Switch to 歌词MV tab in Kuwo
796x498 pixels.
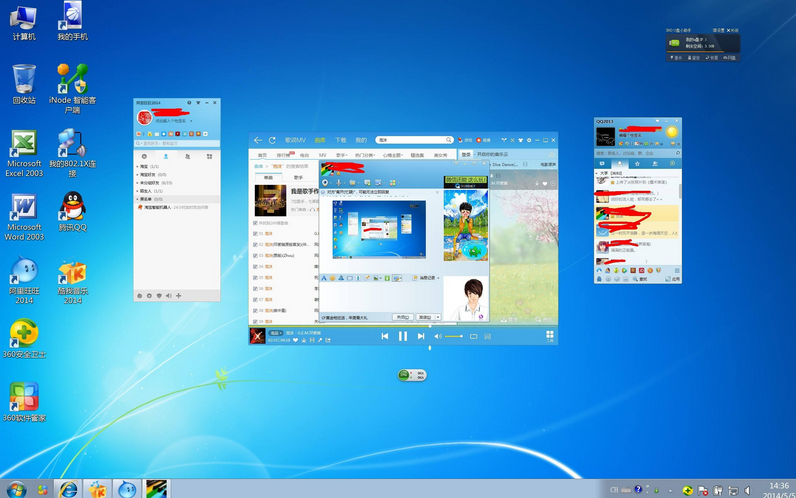[295, 140]
